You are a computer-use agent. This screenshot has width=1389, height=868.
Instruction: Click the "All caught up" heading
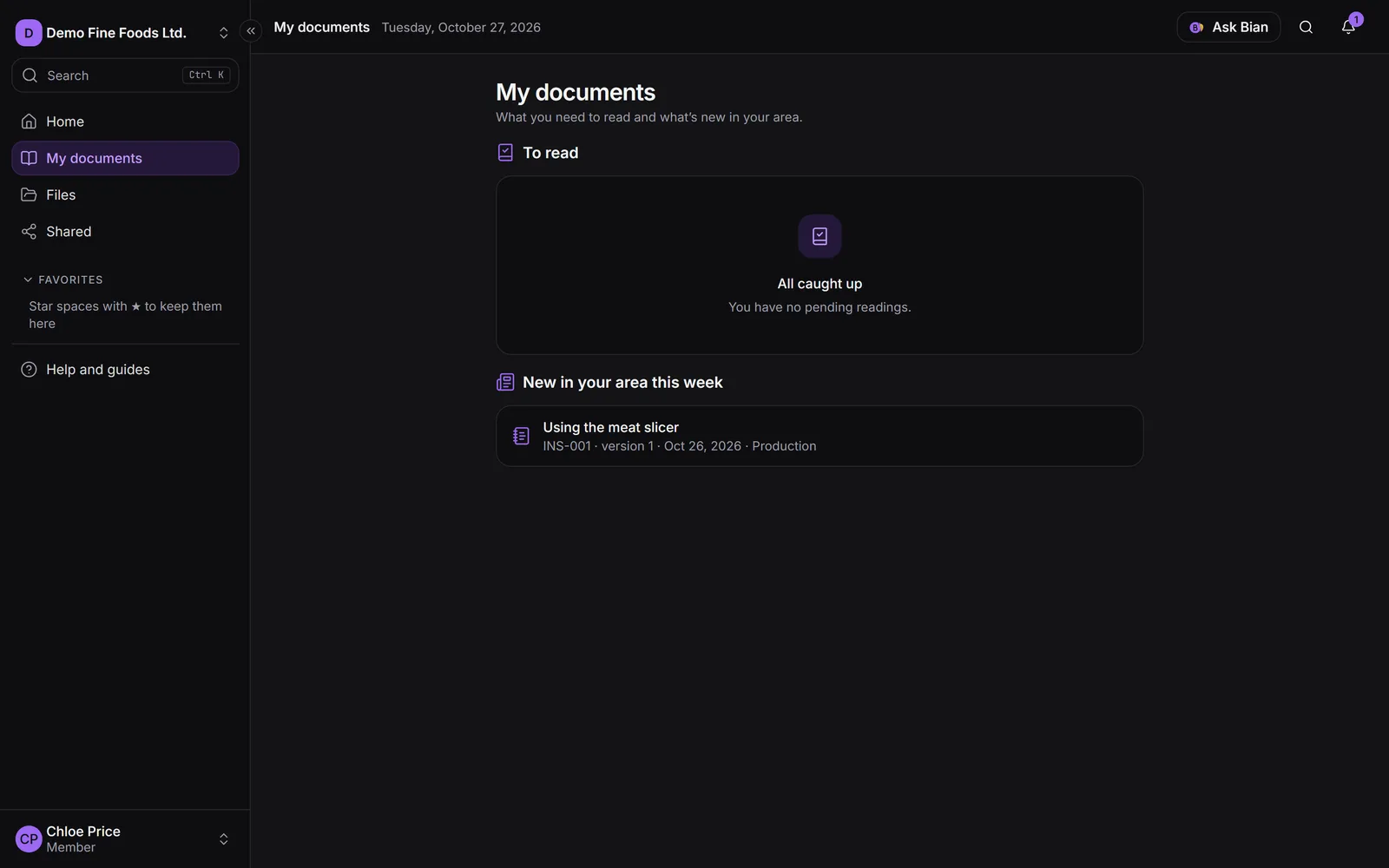(820, 284)
